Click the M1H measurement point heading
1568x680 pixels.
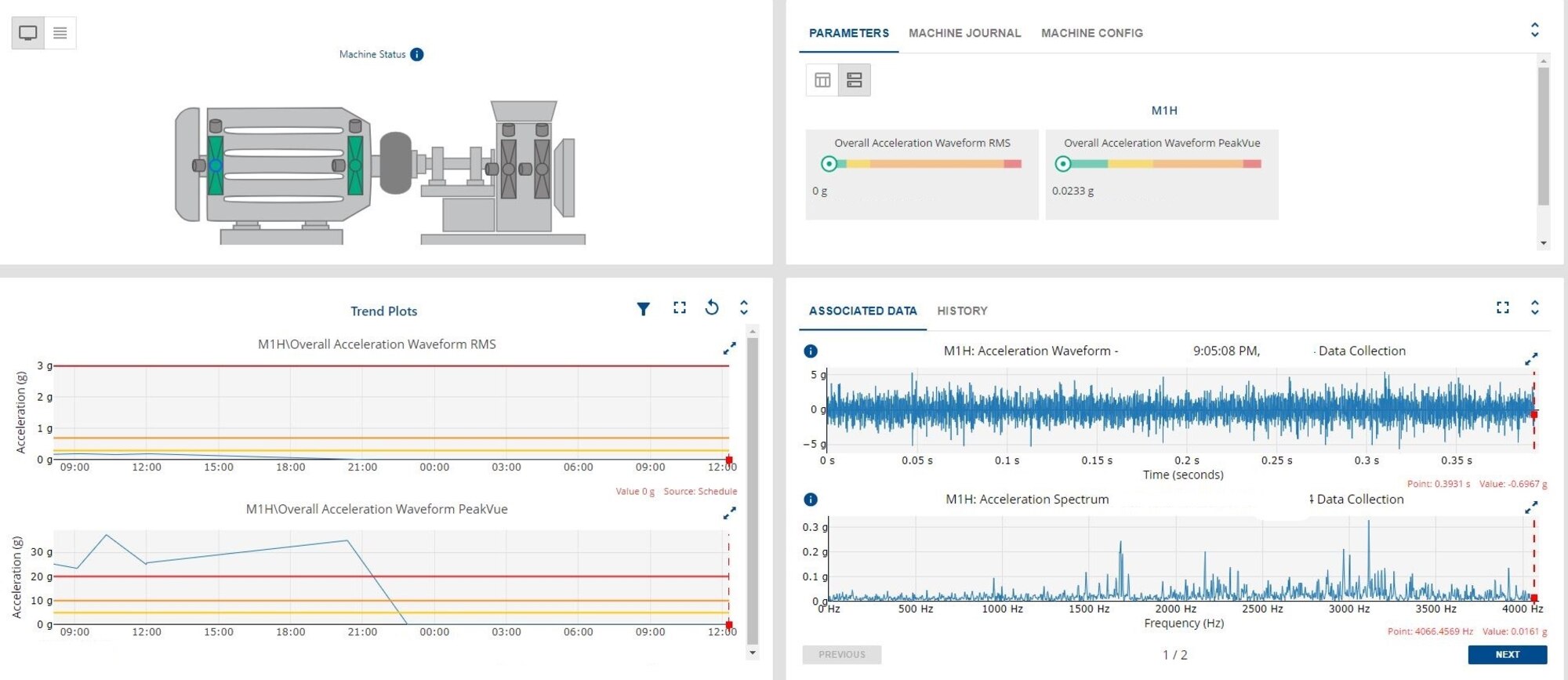tap(1164, 111)
